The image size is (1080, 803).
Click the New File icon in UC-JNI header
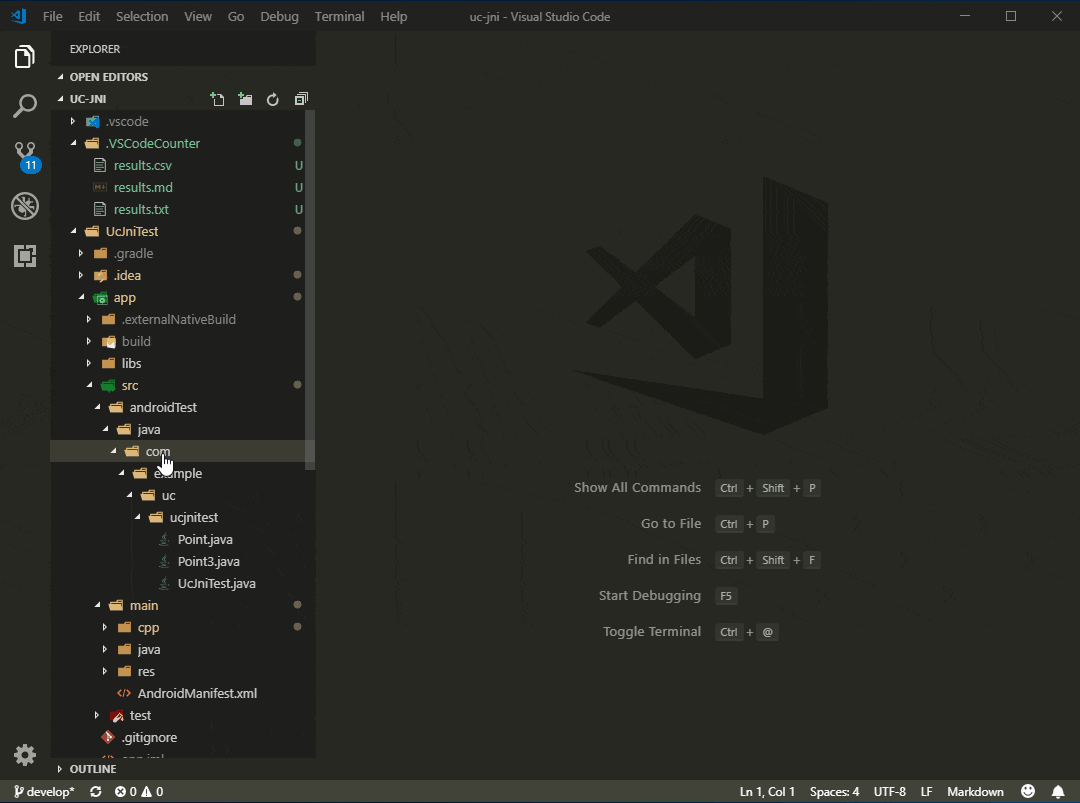pos(218,99)
